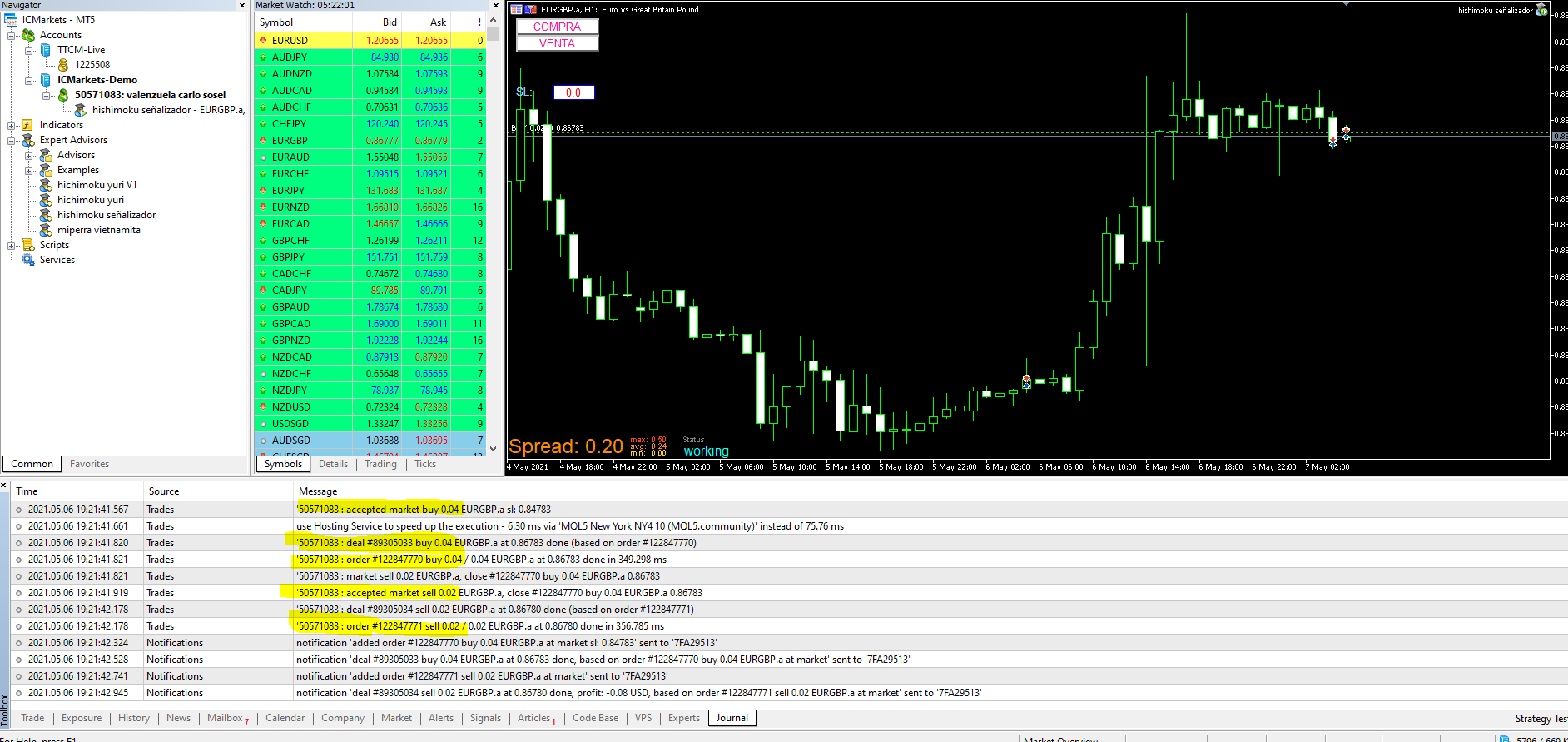Close the Market Watch panel
Viewport: 1568px width, 742px height.
pyautogui.click(x=495, y=5)
